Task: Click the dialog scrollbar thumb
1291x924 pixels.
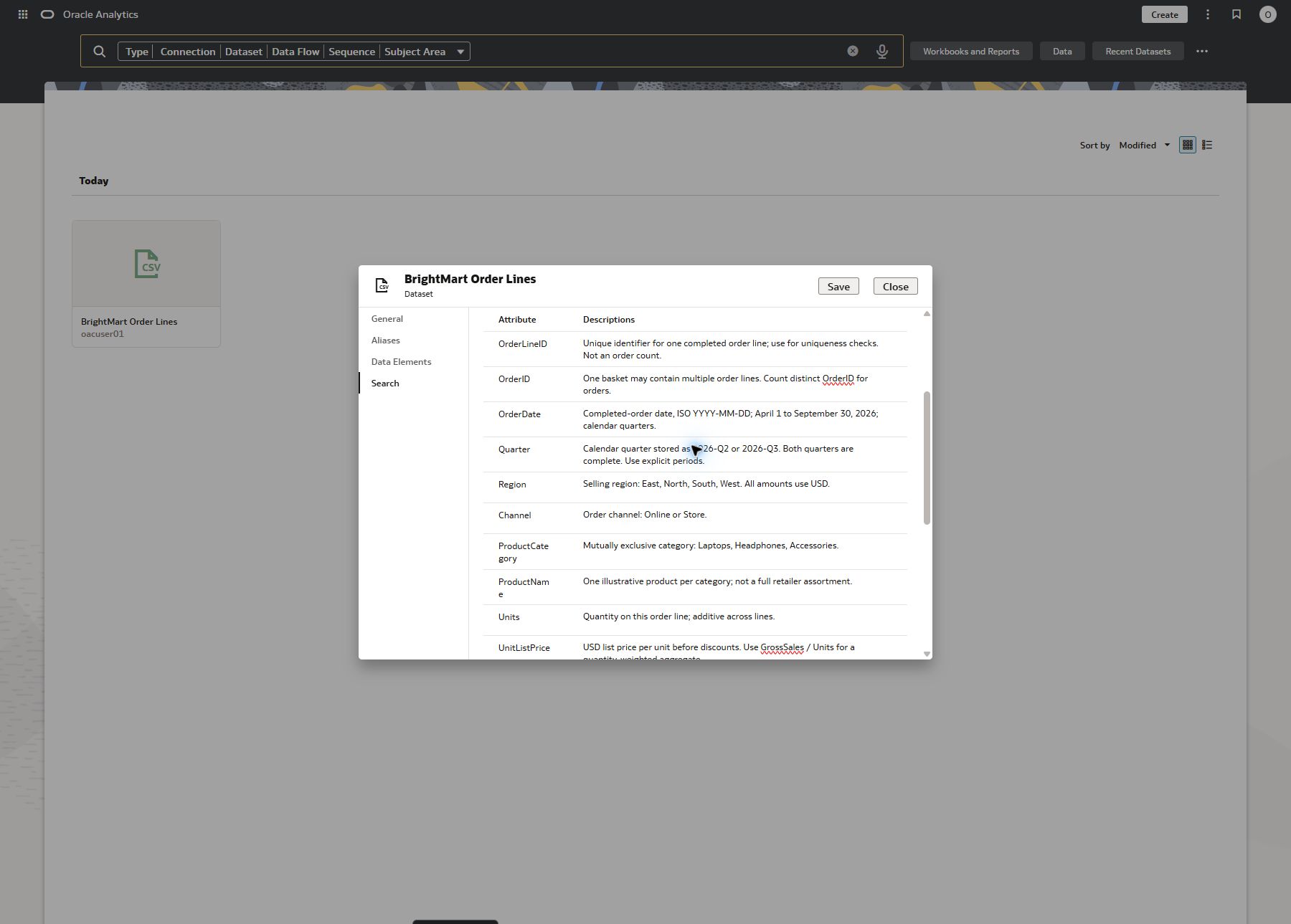Action: point(927,457)
